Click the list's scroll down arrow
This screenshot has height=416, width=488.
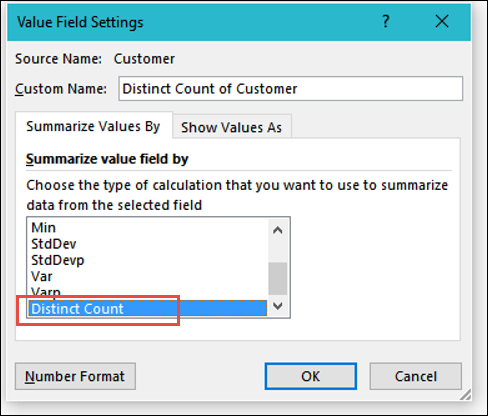tap(278, 306)
